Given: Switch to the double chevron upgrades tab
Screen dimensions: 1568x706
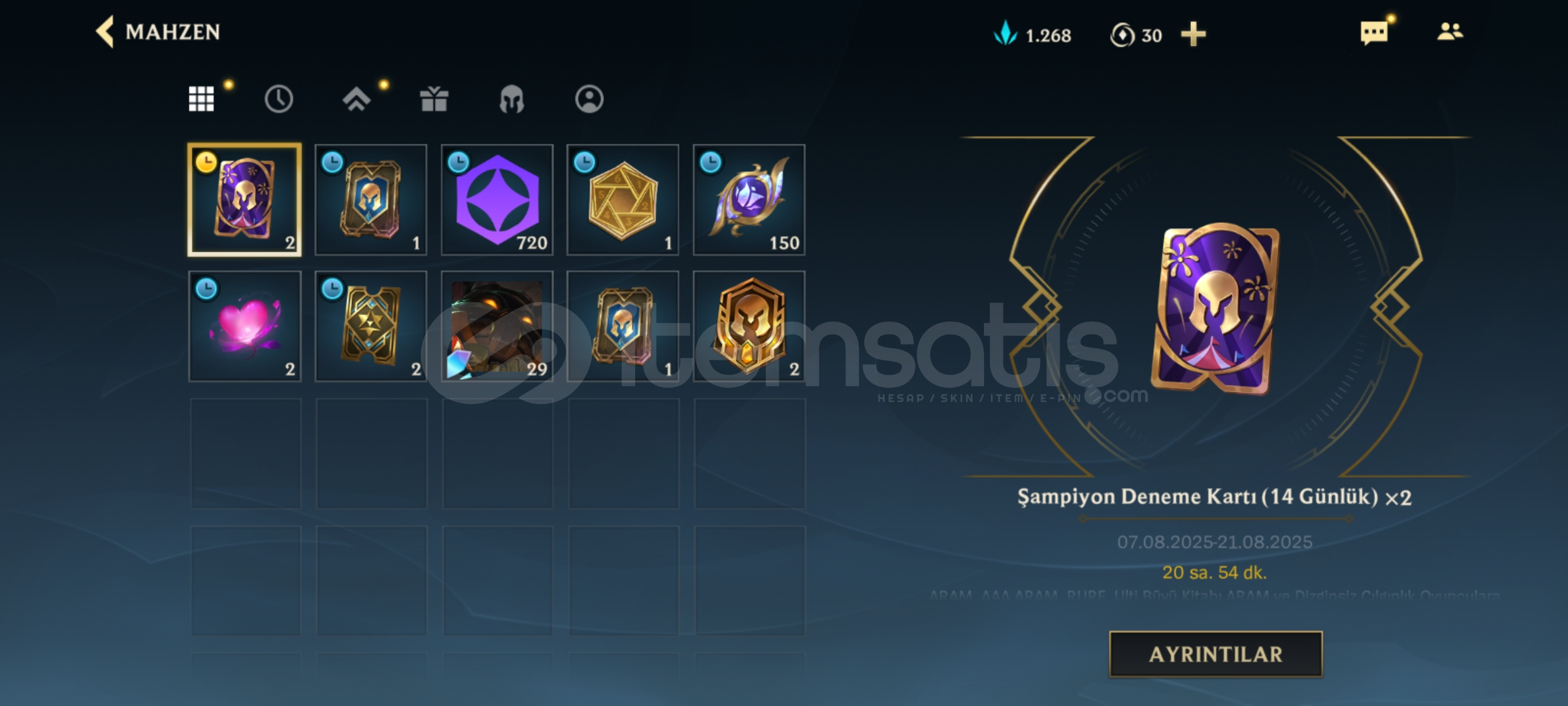Looking at the screenshot, I should pos(356,99).
